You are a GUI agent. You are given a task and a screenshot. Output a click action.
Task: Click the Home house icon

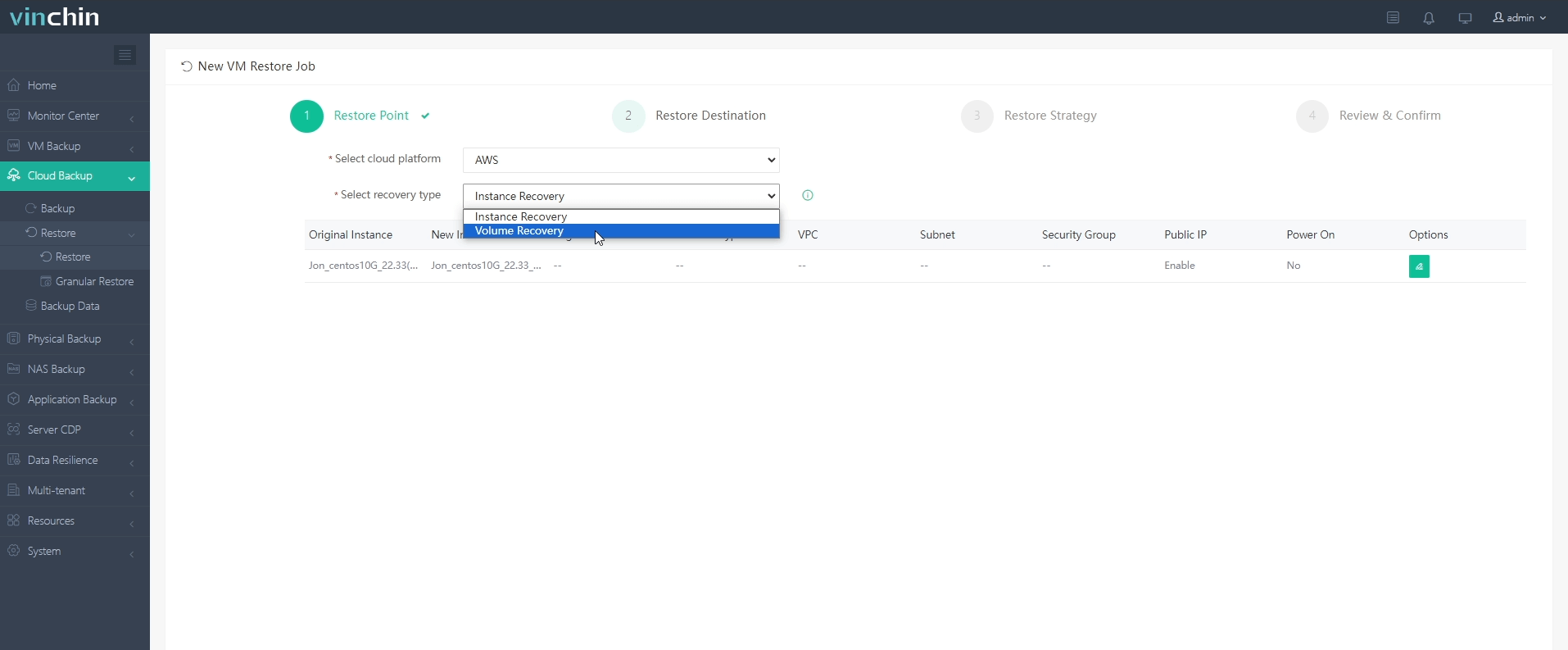13,85
